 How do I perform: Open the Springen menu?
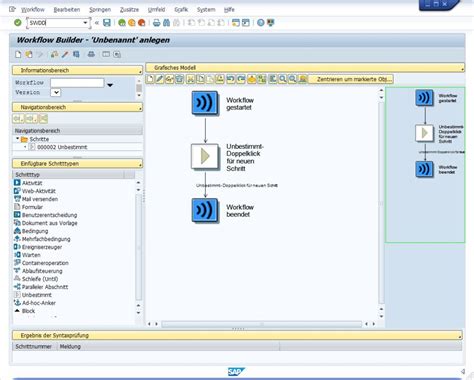(100, 10)
